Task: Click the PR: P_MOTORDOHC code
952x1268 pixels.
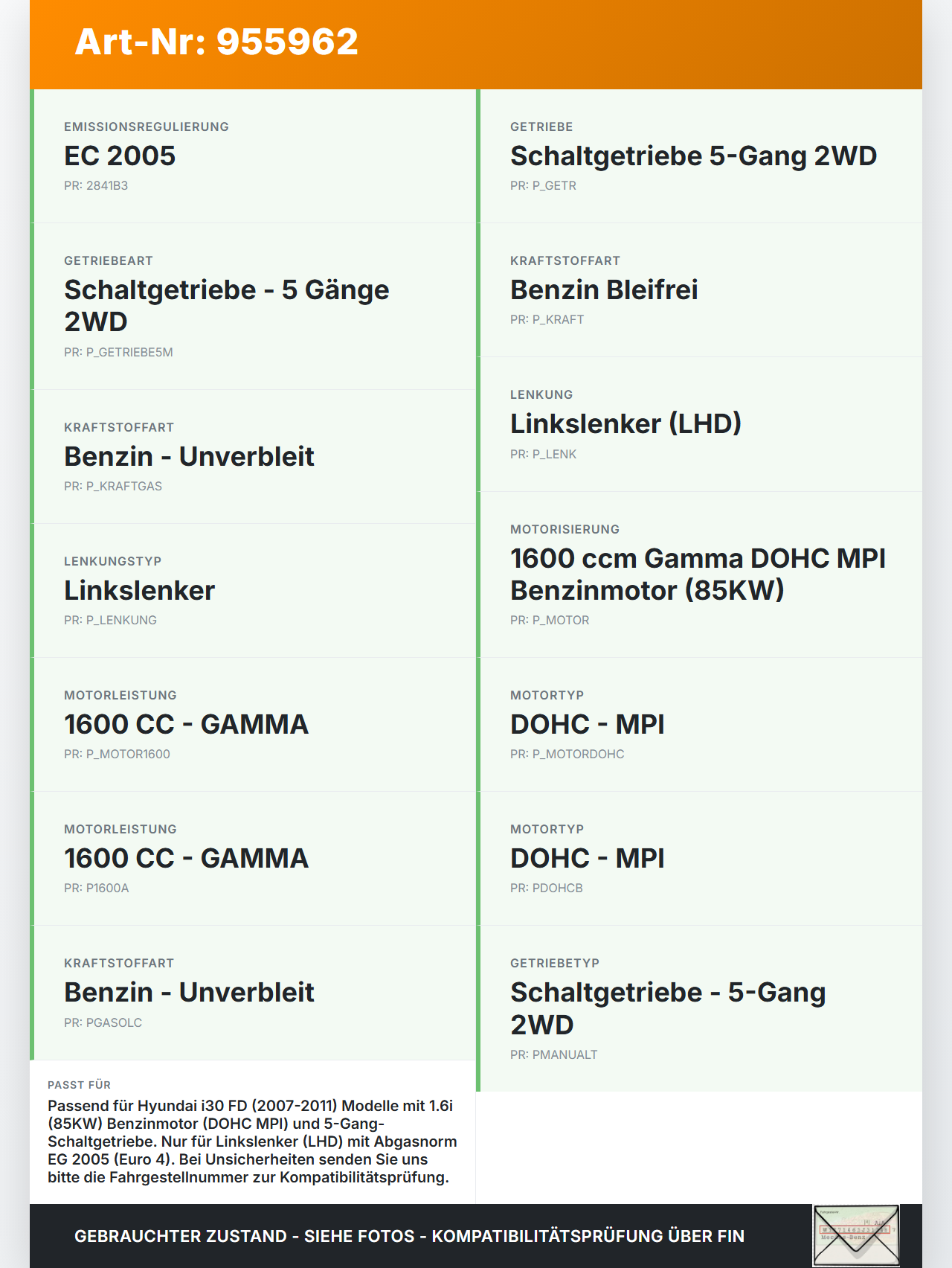Action: tap(567, 755)
